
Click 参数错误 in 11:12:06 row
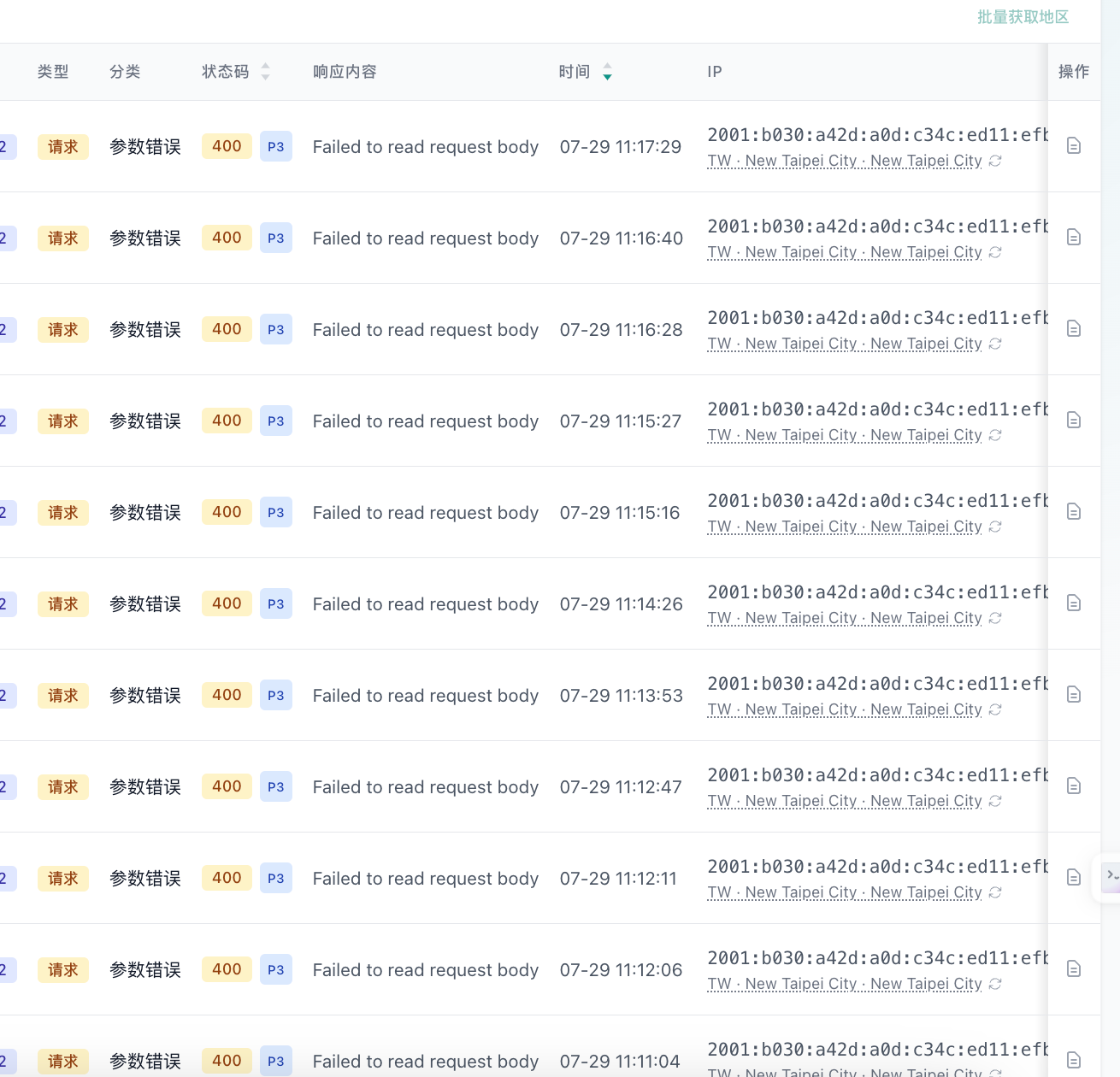[145, 970]
